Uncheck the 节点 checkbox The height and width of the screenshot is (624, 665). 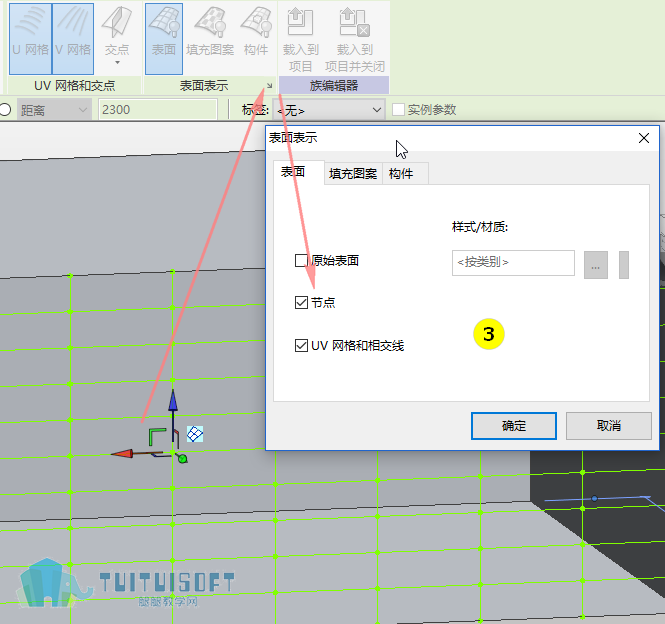point(301,302)
